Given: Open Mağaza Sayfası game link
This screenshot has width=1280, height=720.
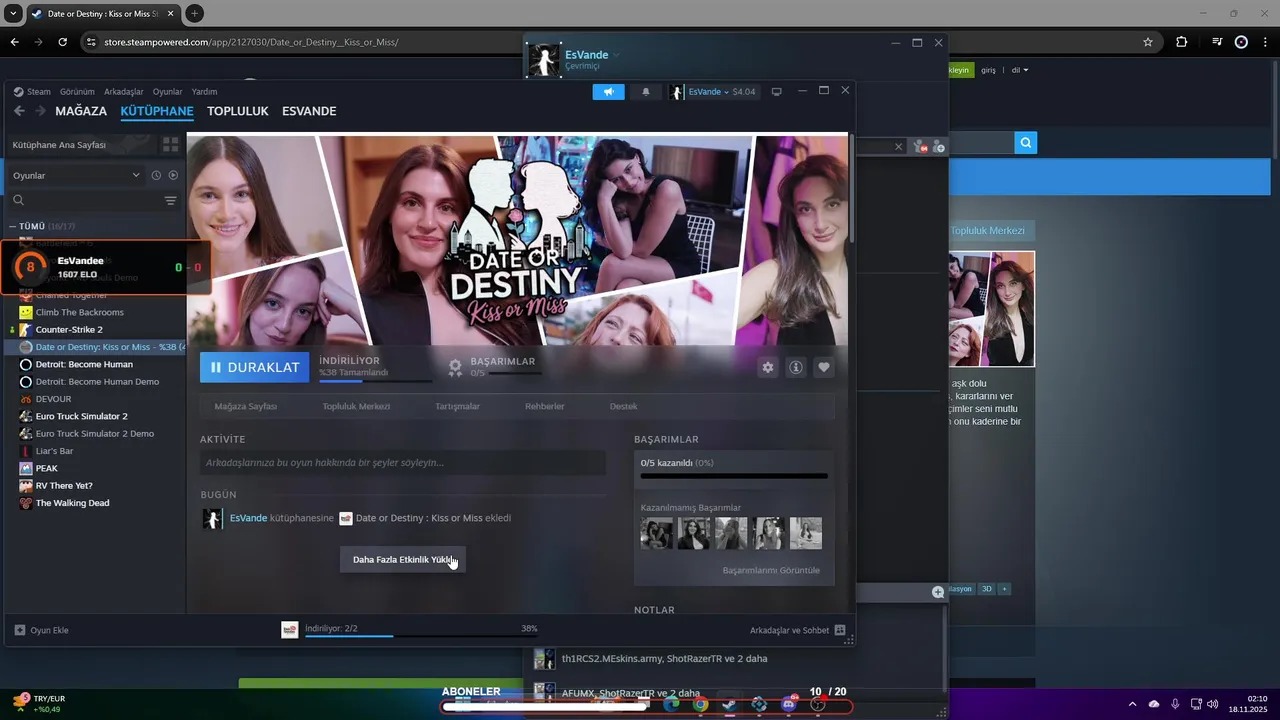Looking at the screenshot, I should click(x=245, y=406).
